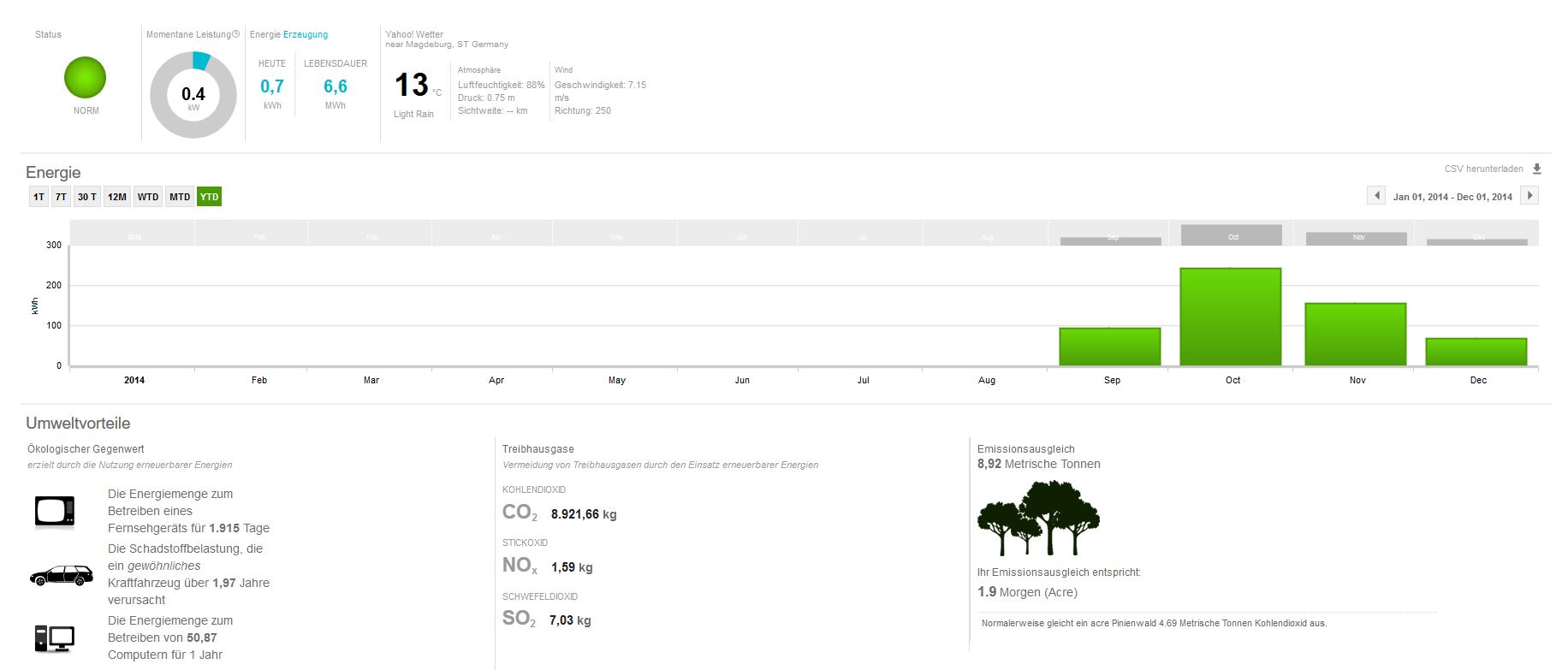1568x670 pixels.
Task: Click the pine trees emissions image
Action: coord(1038,518)
